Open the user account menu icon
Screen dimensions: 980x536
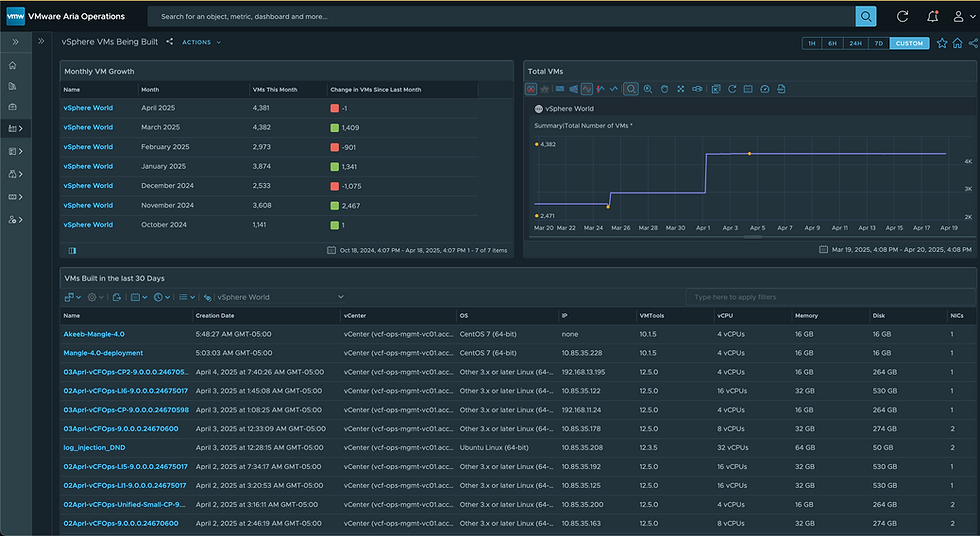962,17
